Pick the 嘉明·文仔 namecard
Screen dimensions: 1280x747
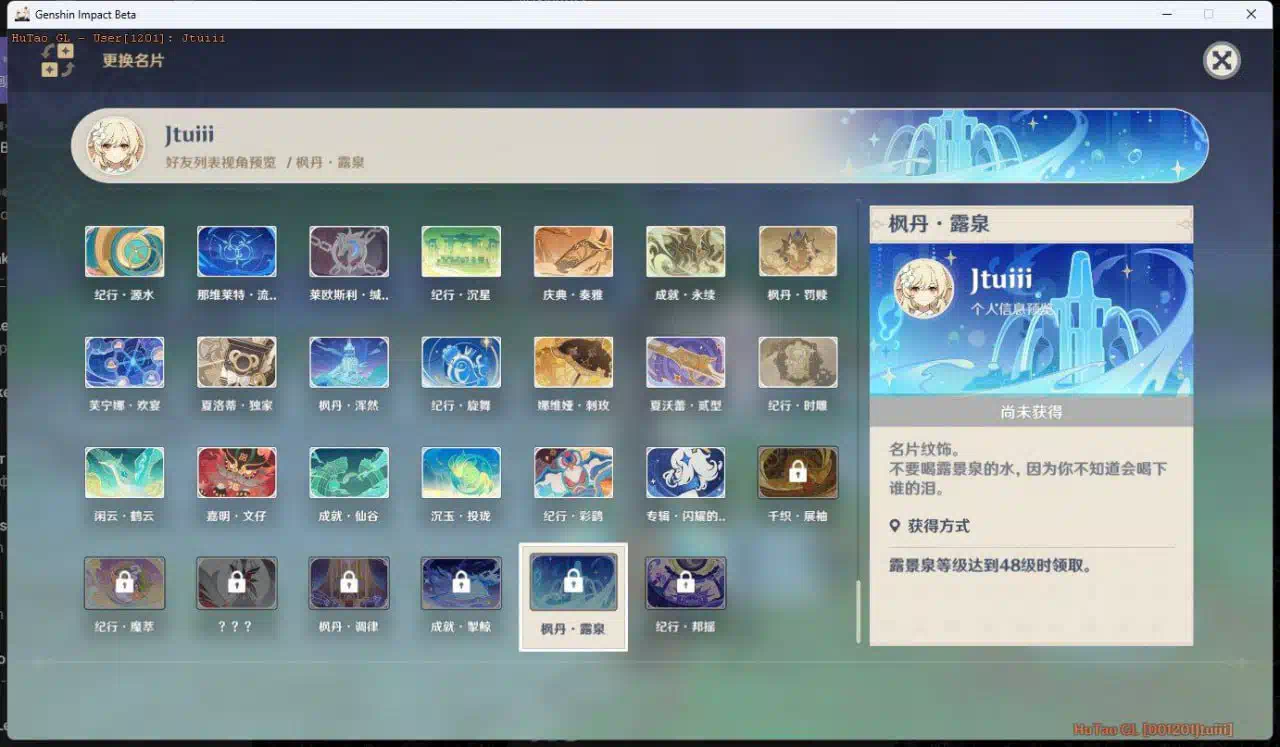[x=237, y=472]
